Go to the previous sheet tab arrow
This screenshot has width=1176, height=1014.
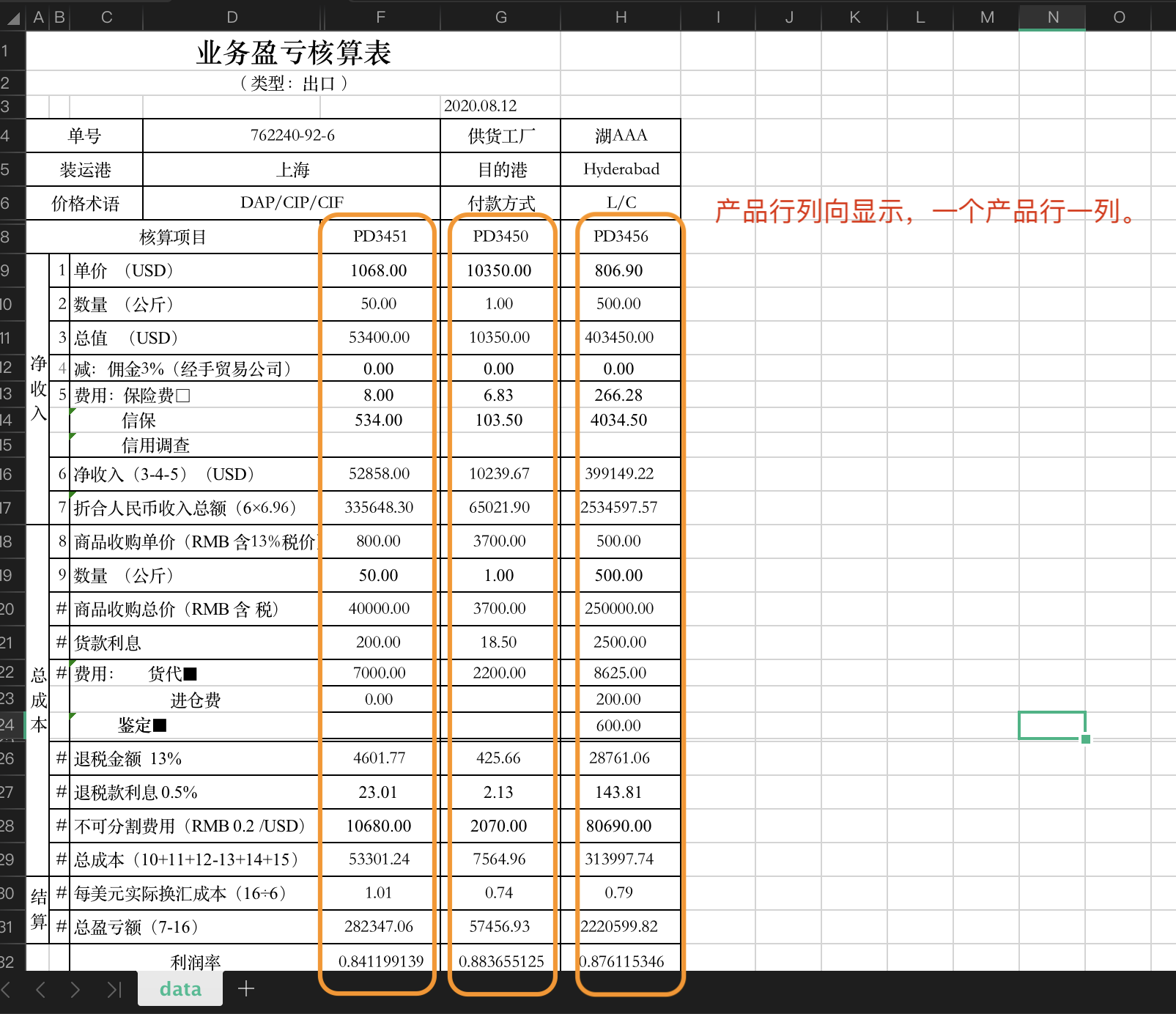(41, 990)
